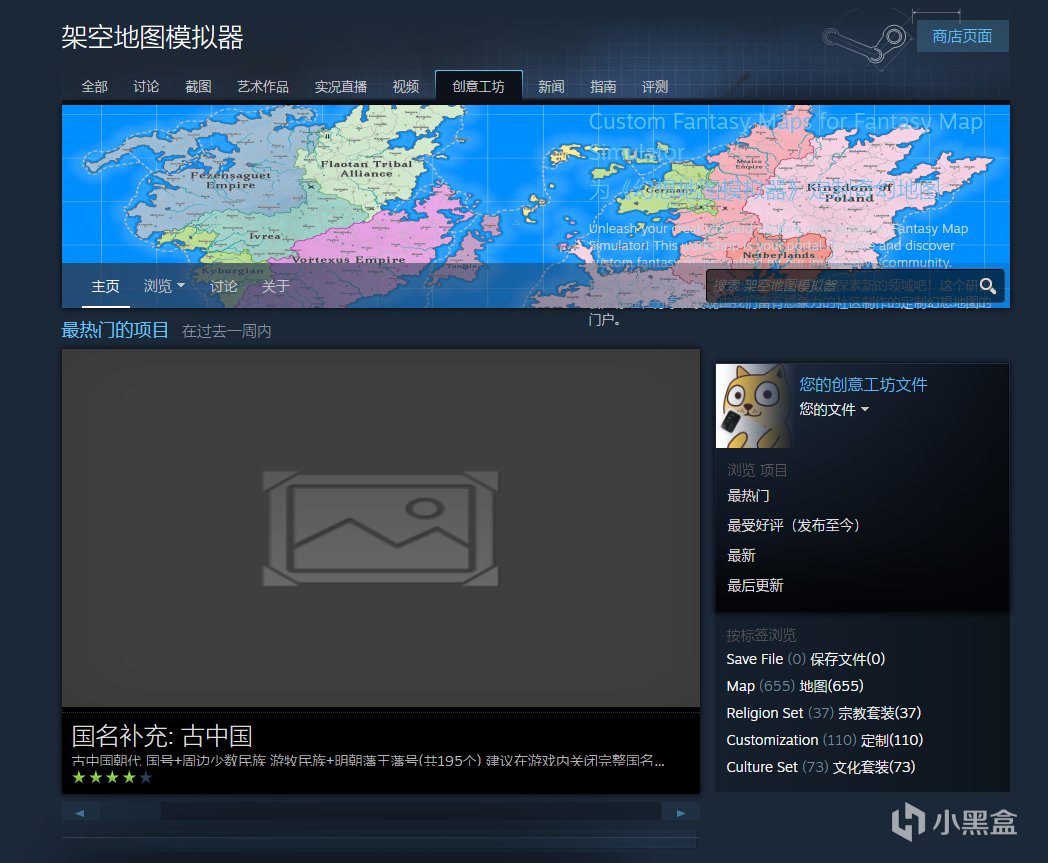
Task: Click the cat avatar image
Action: tap(754, 406)
